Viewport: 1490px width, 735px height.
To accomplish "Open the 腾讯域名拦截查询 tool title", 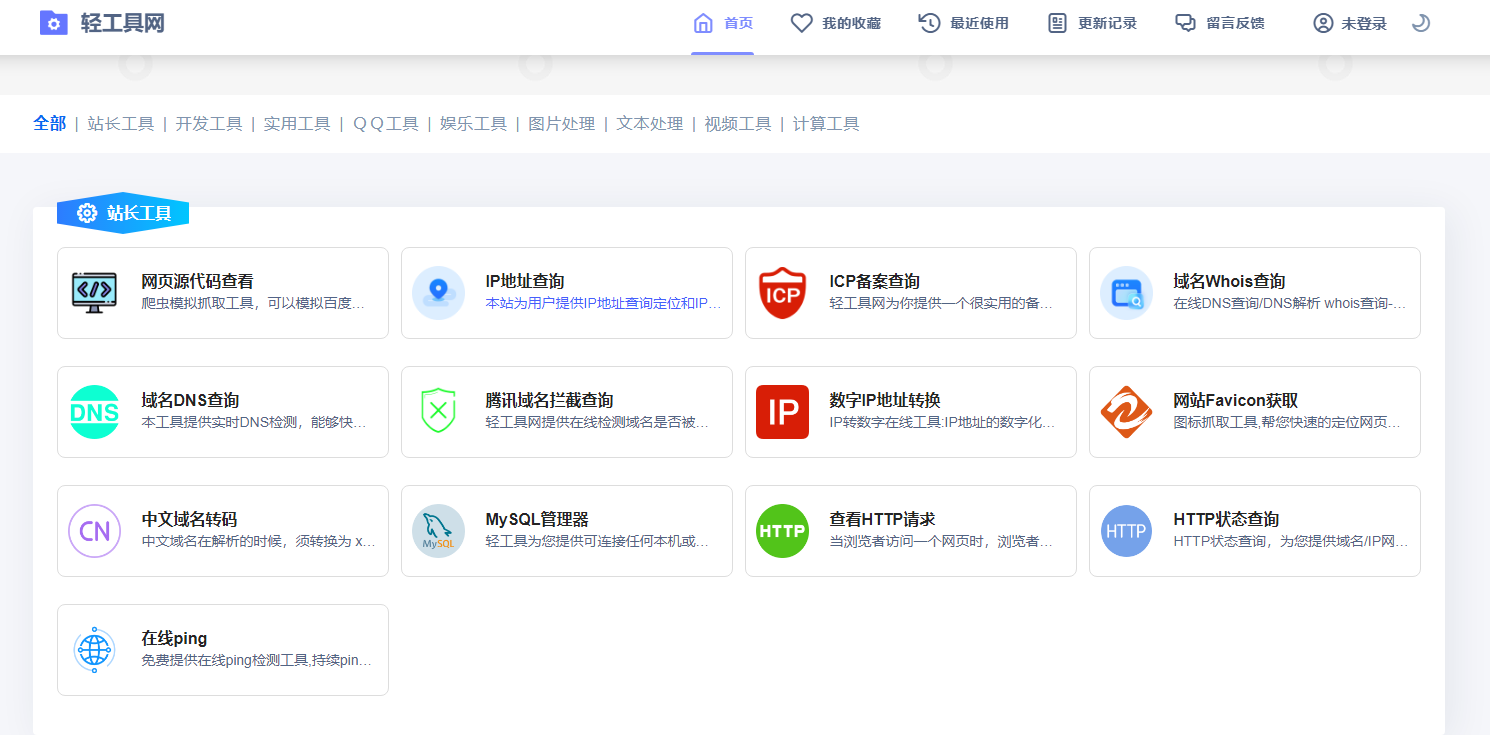I will pyautogui.click(x=549, y=401).
